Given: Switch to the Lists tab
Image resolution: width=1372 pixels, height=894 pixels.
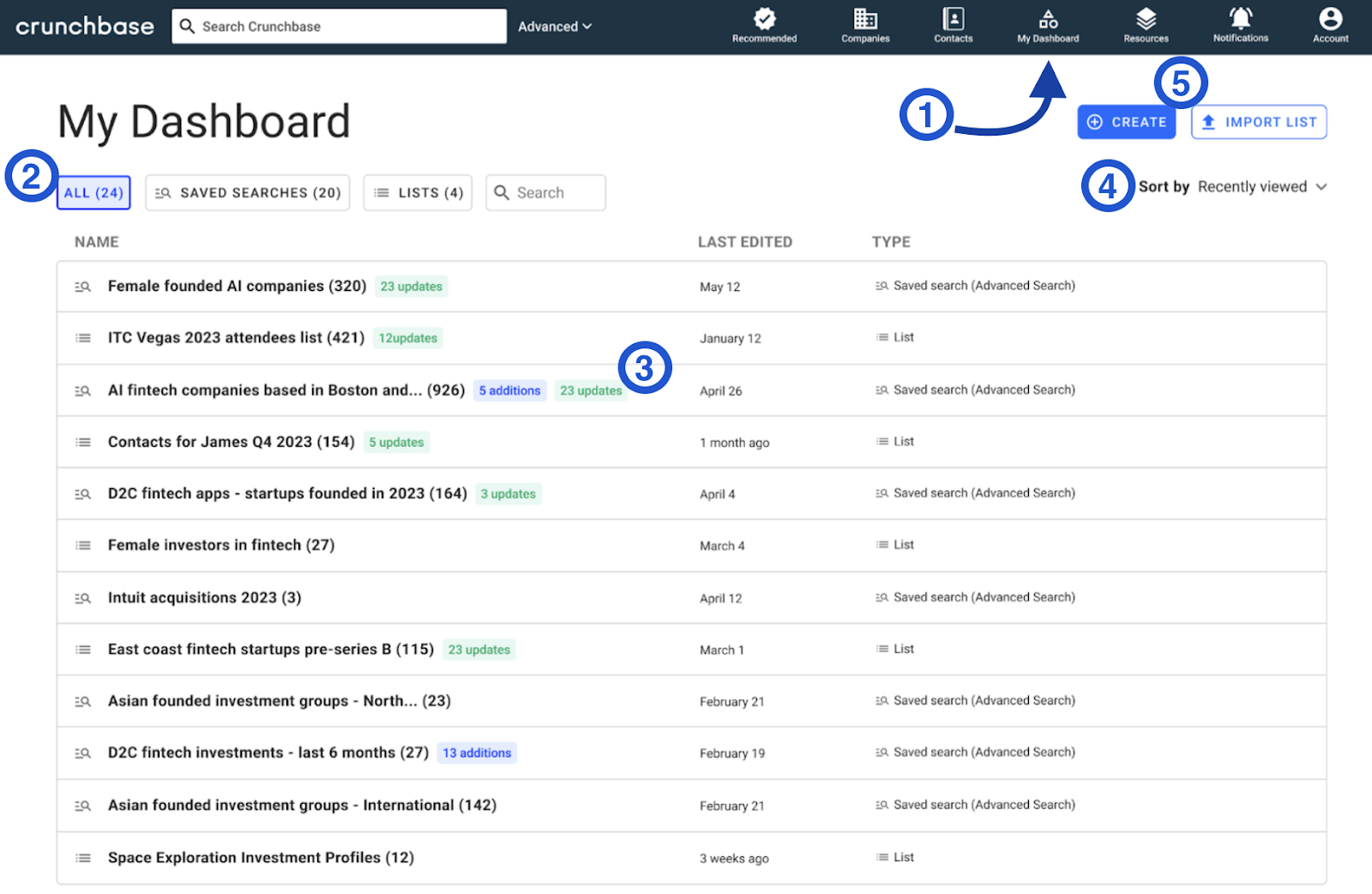Looking at the screenshot, I should [x=418, y=192].
